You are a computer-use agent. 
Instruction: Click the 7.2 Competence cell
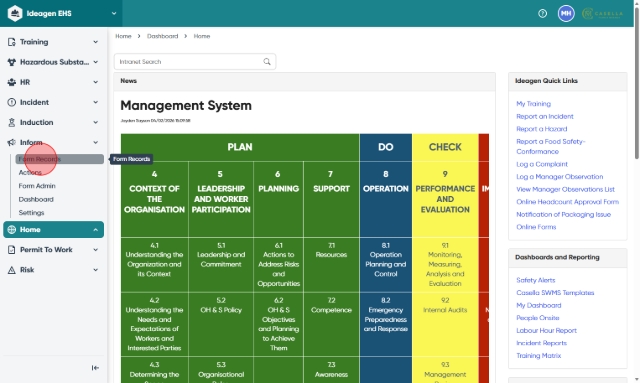point(331,324)
